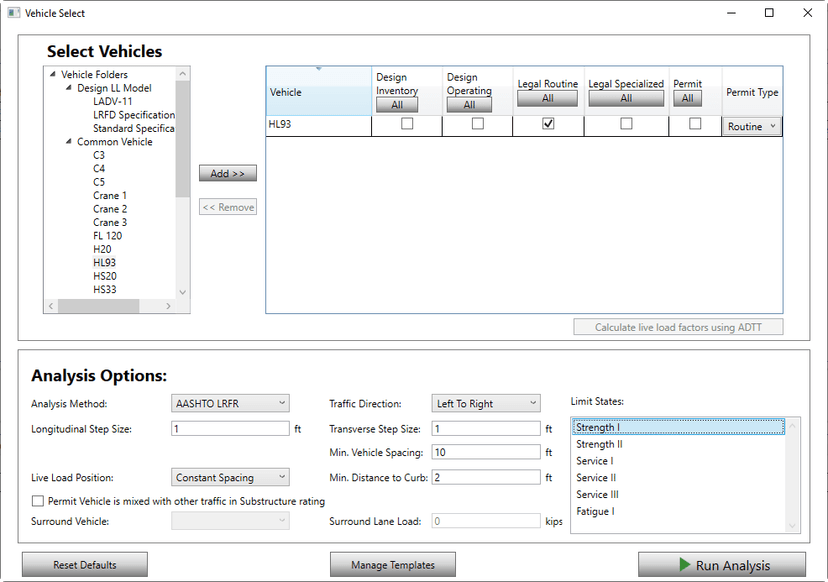Select HS20 vehicle in the tree
The width and height of the screenshot is (828, 582).
(105, 276)
